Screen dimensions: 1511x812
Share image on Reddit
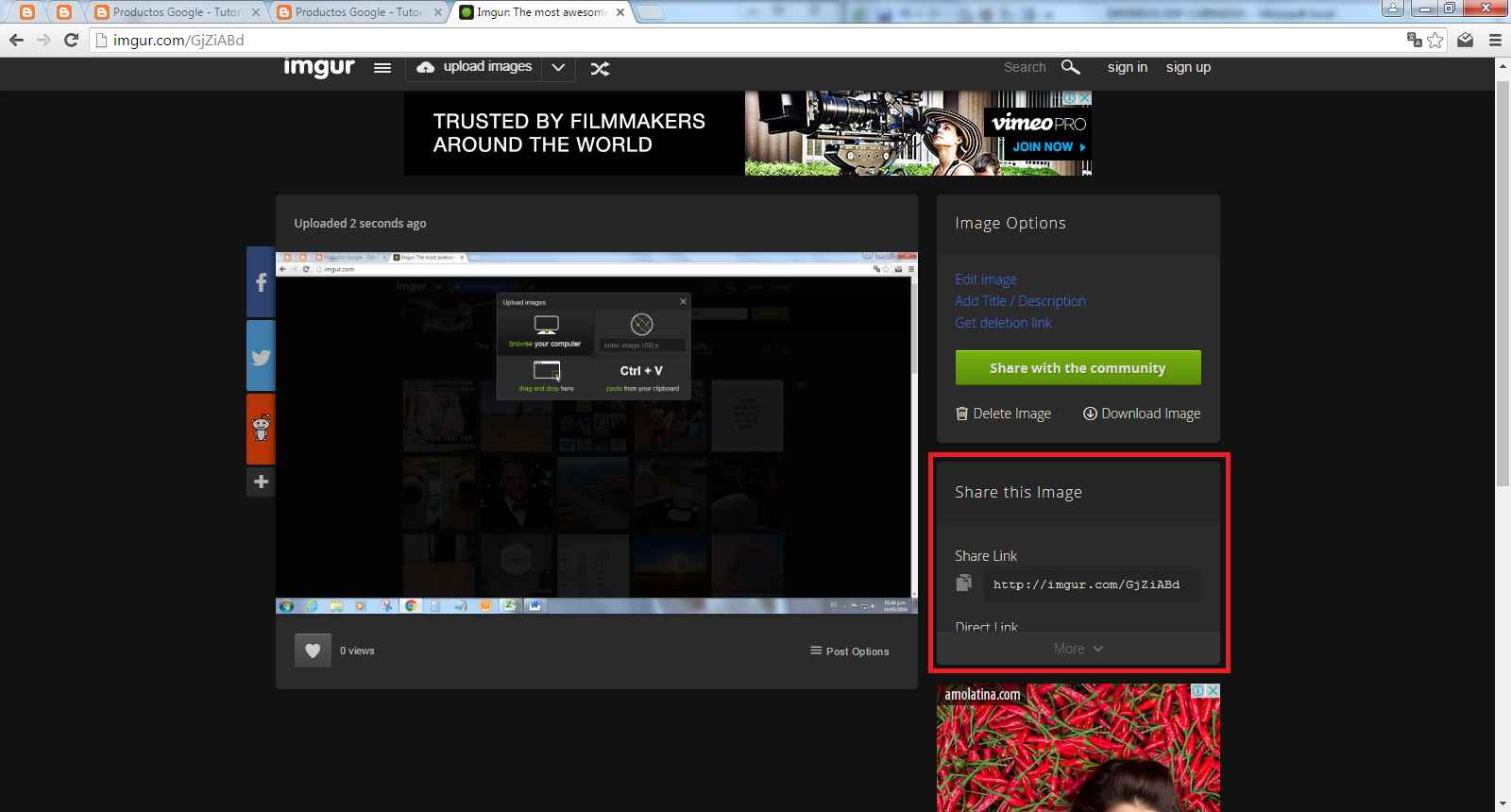coord(262,429)
